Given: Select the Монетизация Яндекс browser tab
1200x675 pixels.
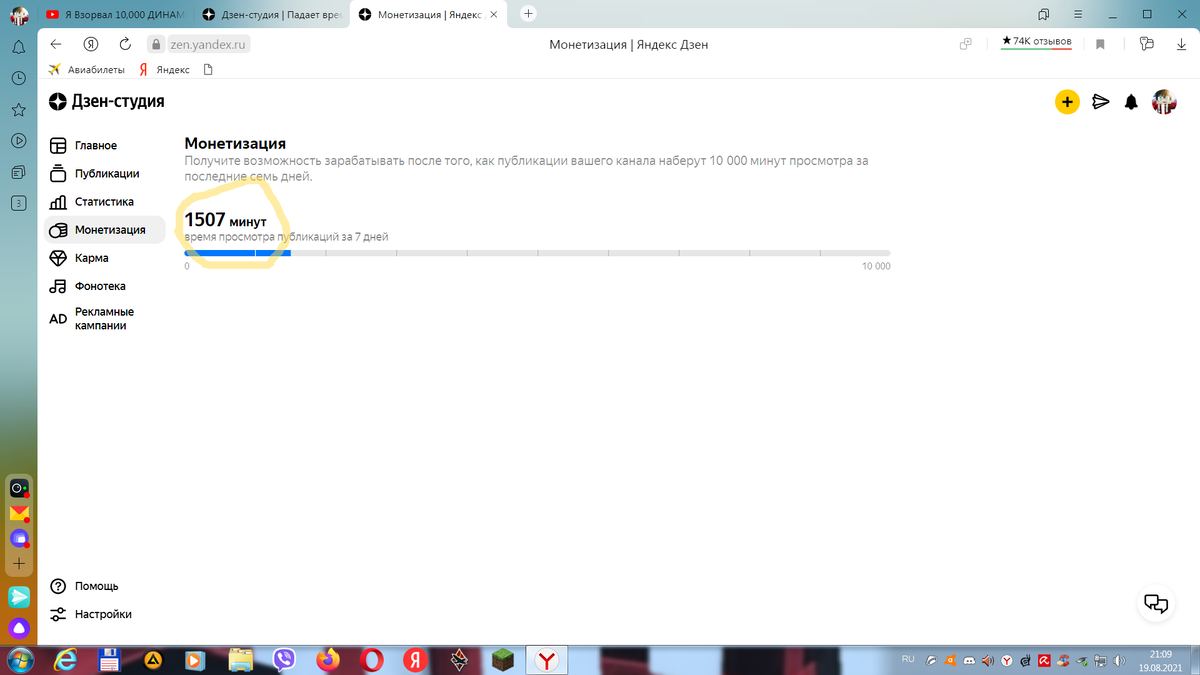Looking at the screenshot, I should [x=427, y=14].
